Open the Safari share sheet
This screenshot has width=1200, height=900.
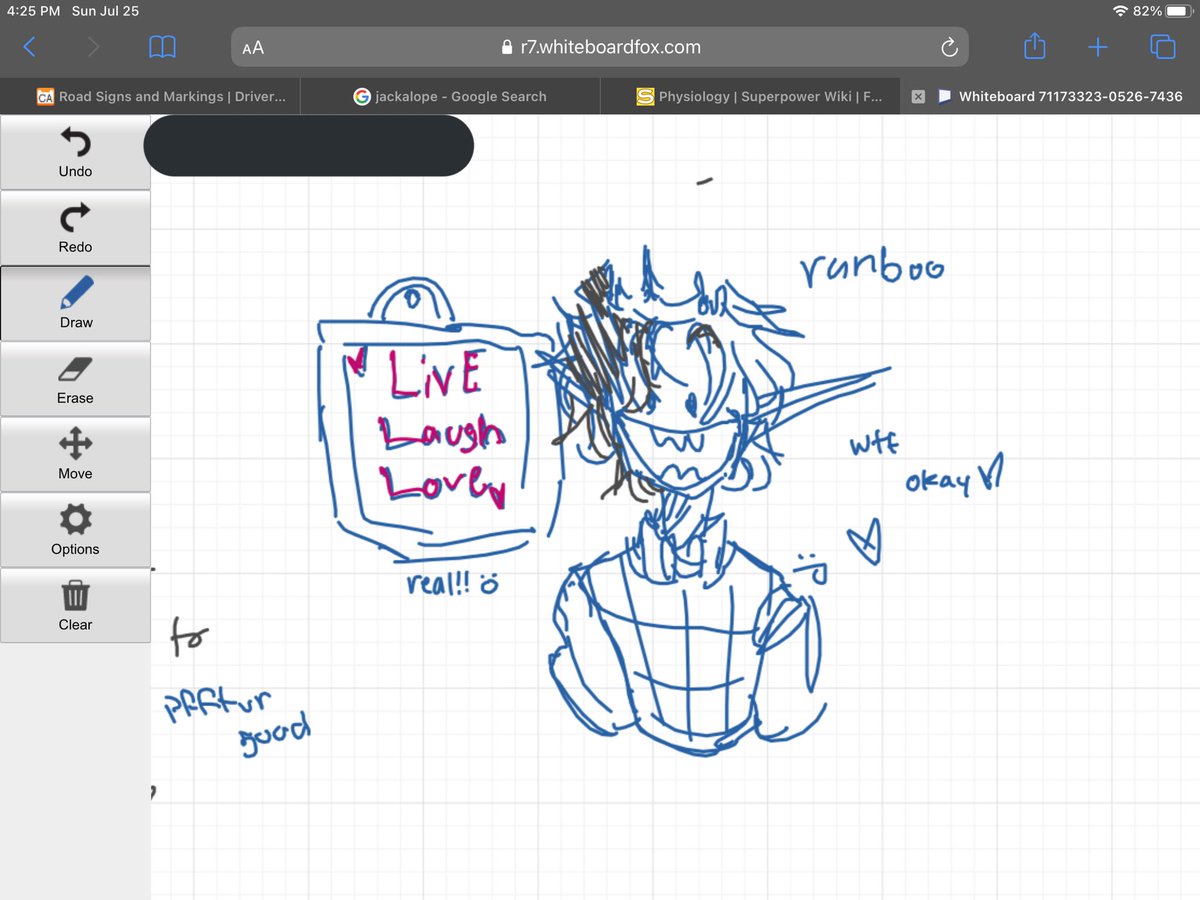(1035, 46)
